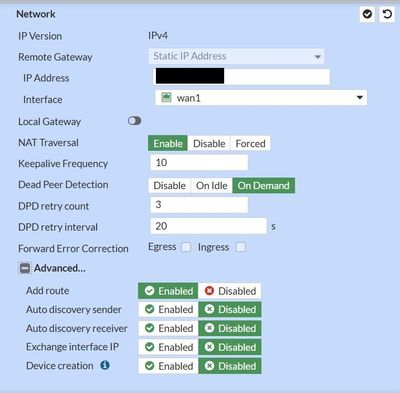Enable Device creation option
Screen dimensions: 400x393
(x=168, y=366)
